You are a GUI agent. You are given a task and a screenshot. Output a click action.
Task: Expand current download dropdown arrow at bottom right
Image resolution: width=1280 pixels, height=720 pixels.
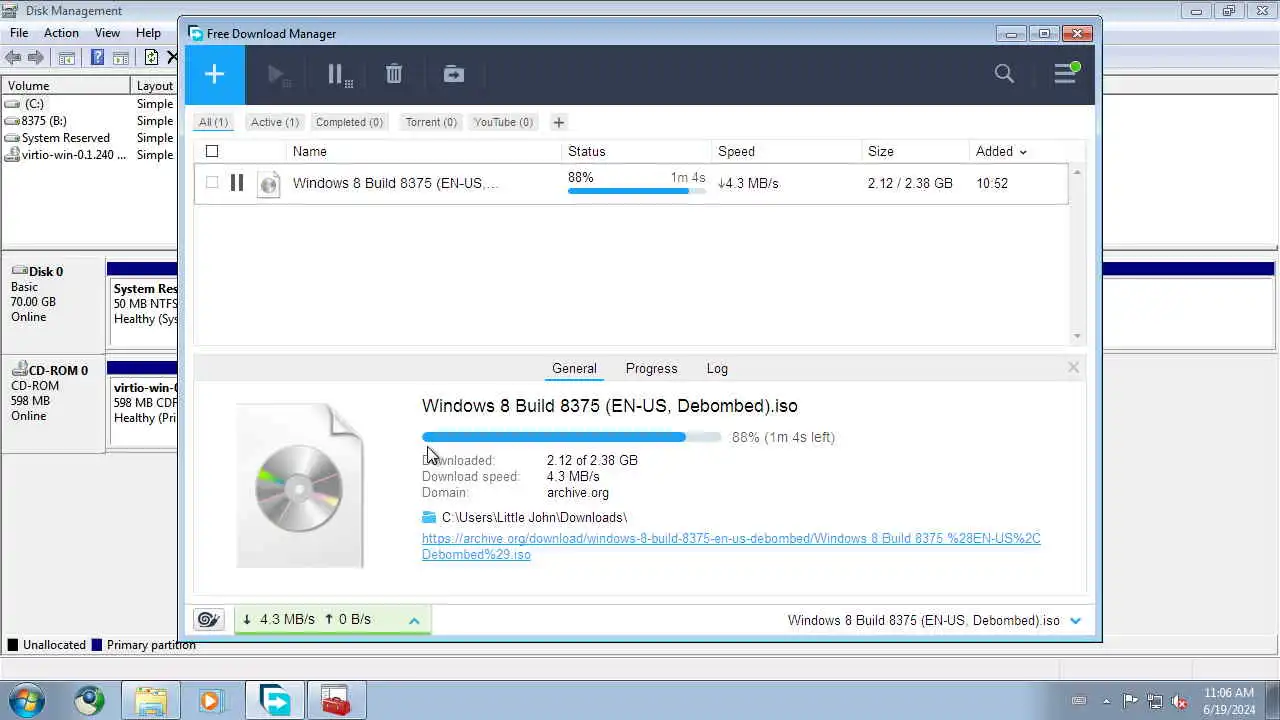tap(1076, 620)
